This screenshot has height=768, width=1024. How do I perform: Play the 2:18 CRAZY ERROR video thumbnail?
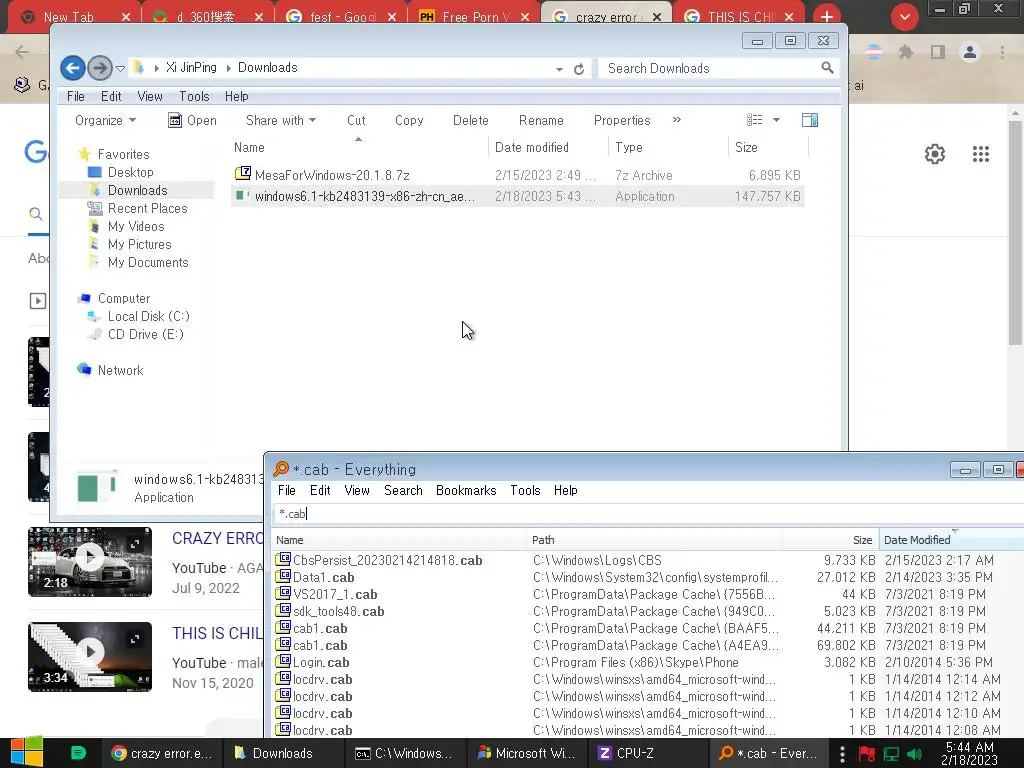[x=90, y=561]
